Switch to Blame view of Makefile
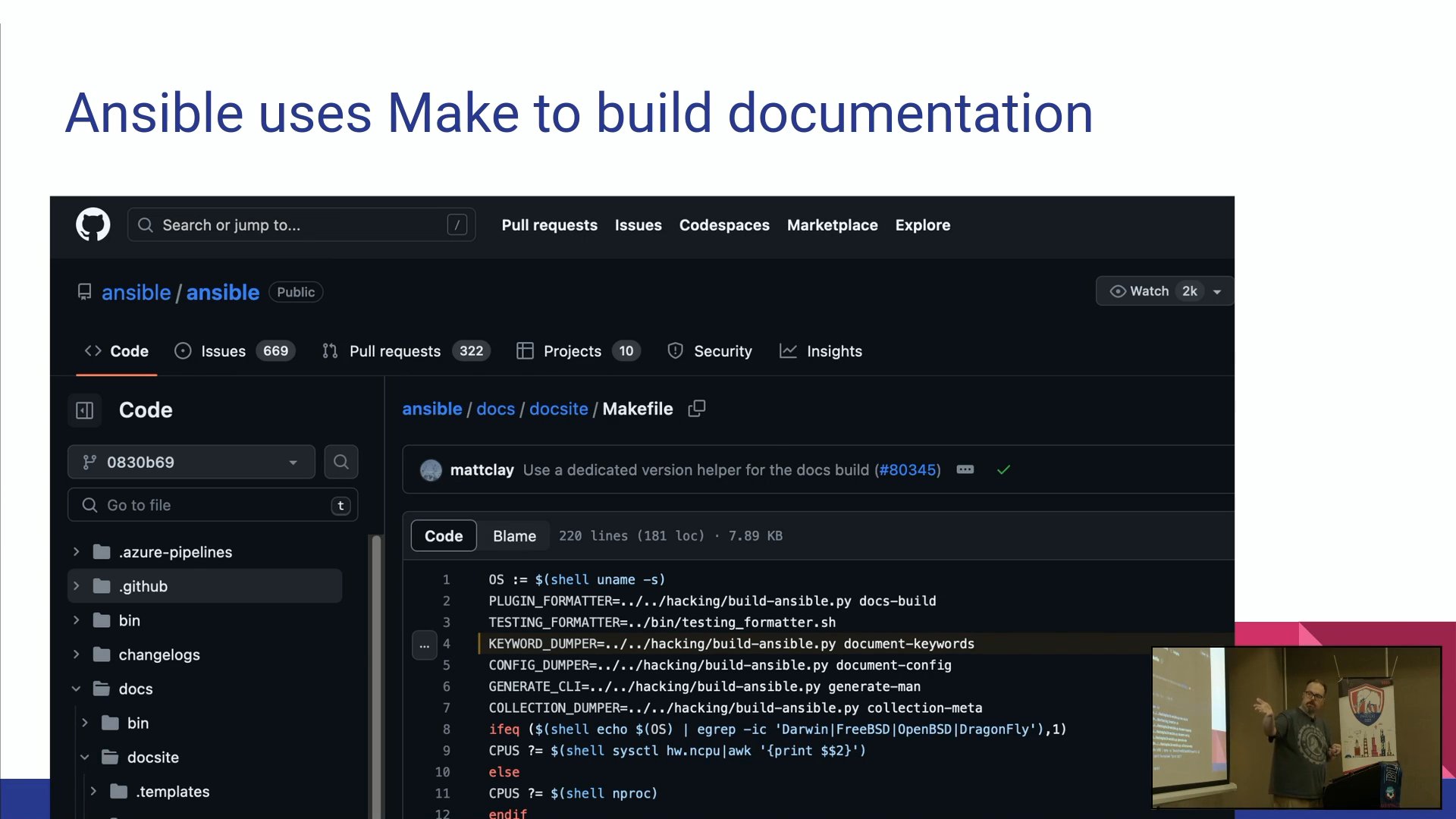The height and width of the screenshot is (819, 1456). pos(514,535)
